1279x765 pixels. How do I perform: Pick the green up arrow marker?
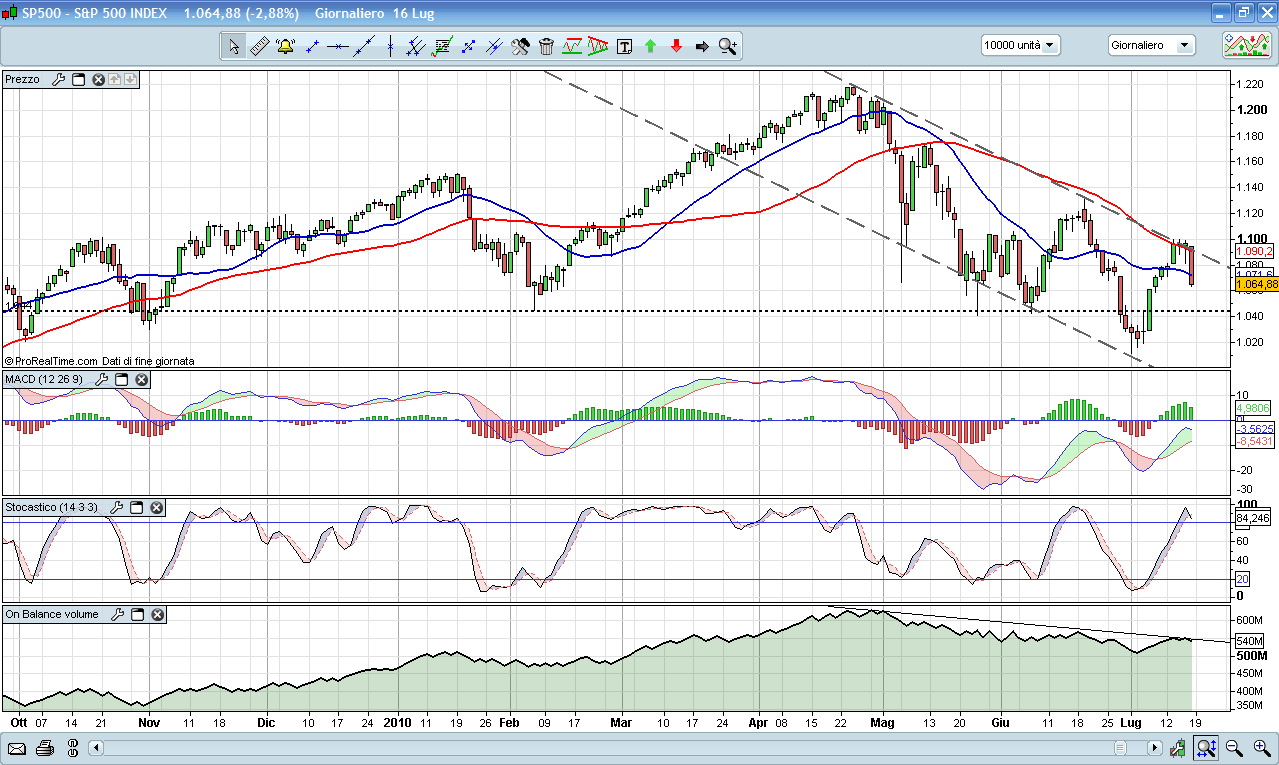coord(650,46)
